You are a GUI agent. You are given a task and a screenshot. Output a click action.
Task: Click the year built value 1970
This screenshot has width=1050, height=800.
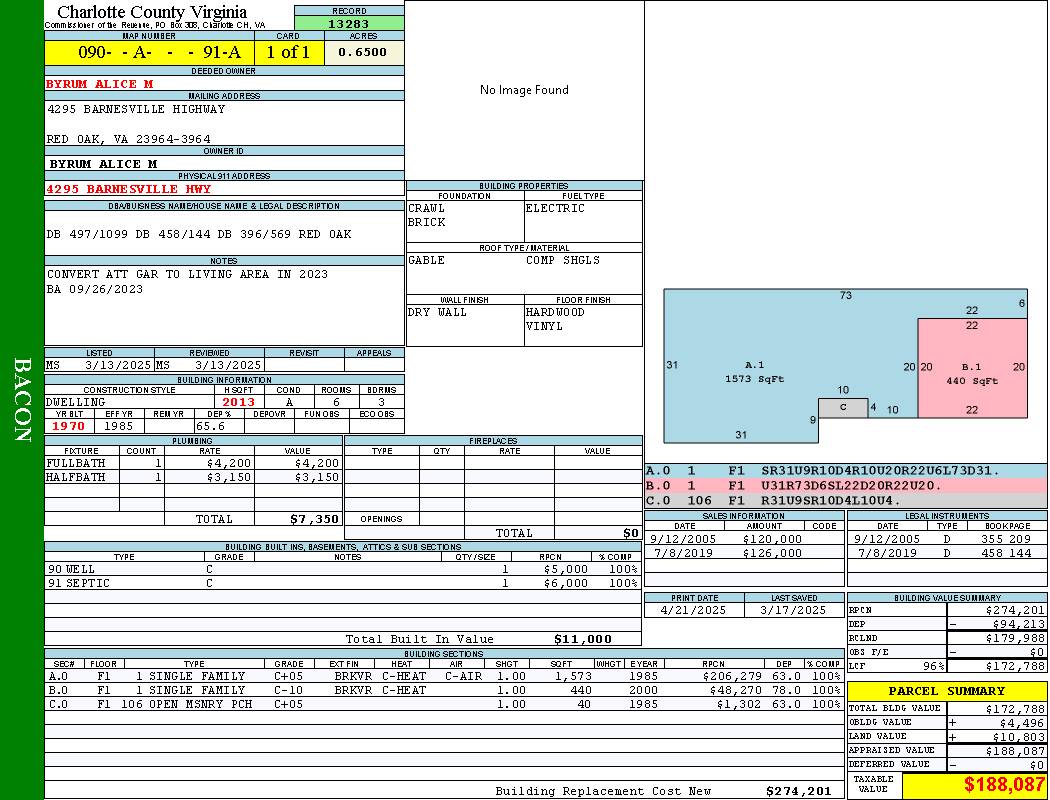coord(69,426)
